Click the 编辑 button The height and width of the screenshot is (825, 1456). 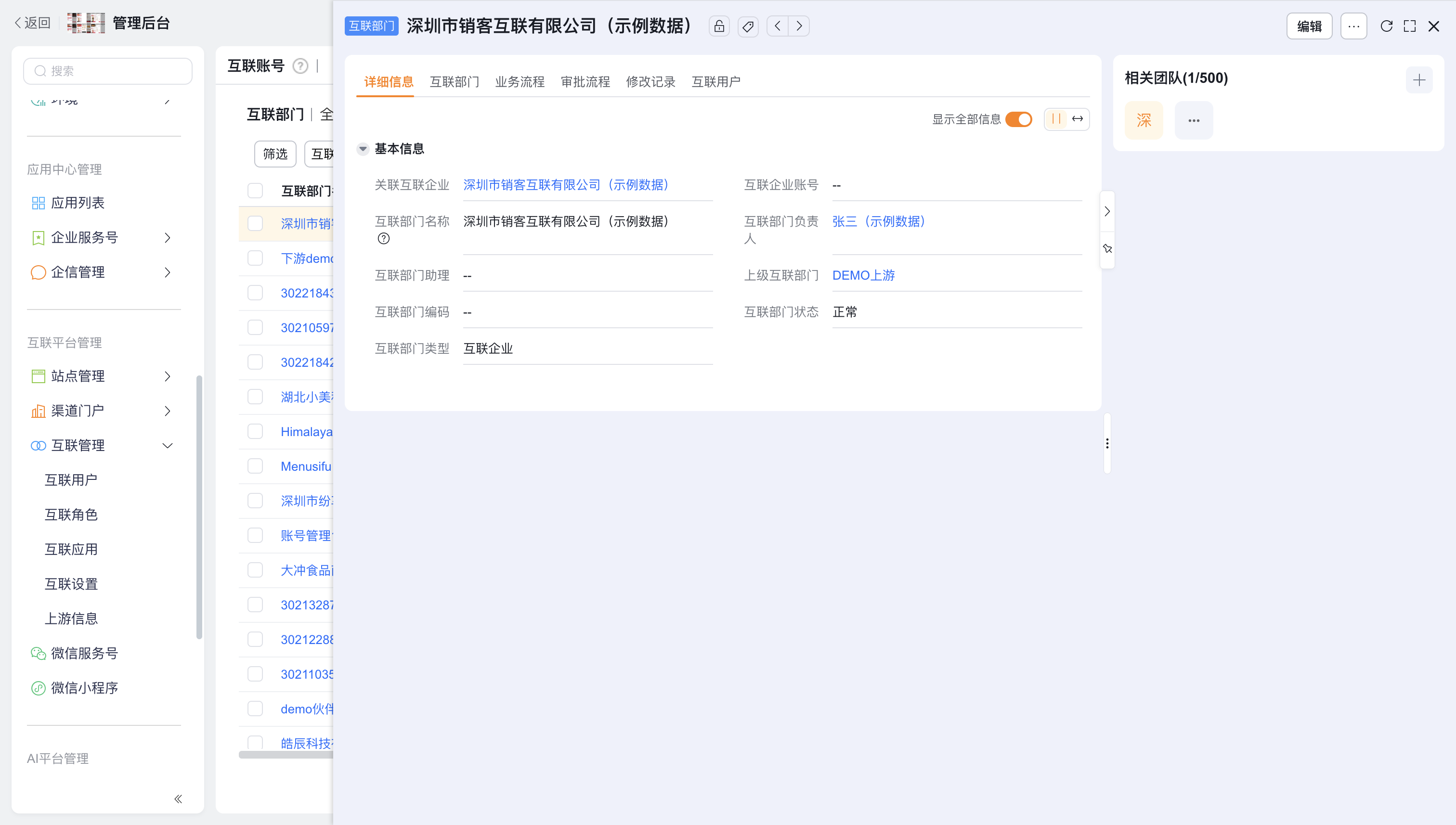tap(1309, 26)
